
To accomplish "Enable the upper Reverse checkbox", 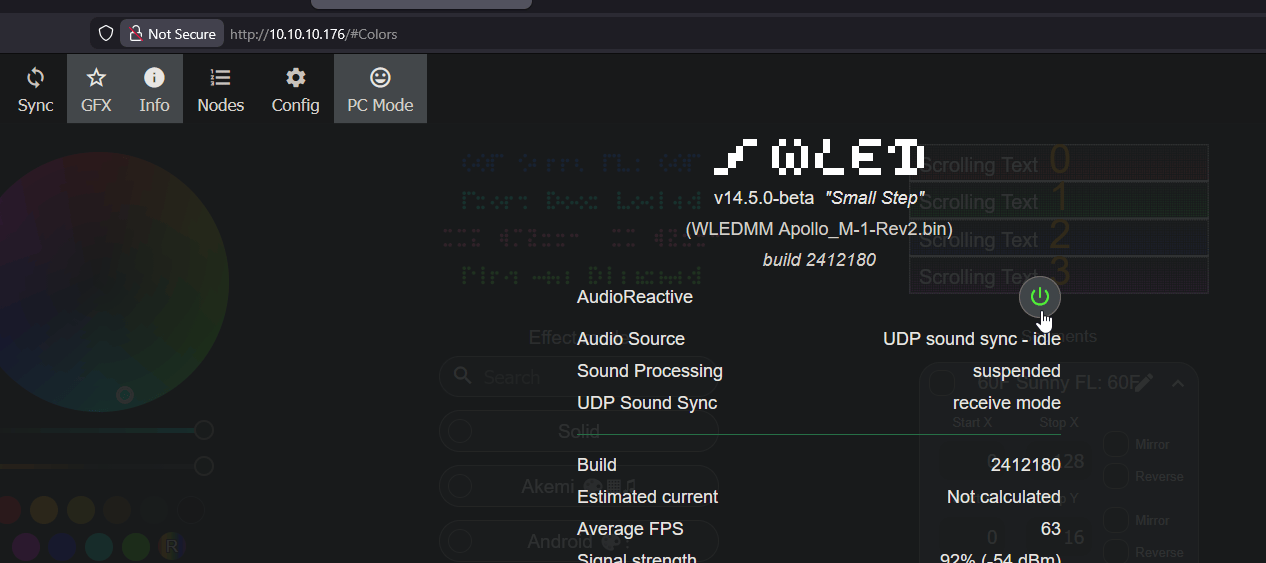I will [x=1116, y=477].
